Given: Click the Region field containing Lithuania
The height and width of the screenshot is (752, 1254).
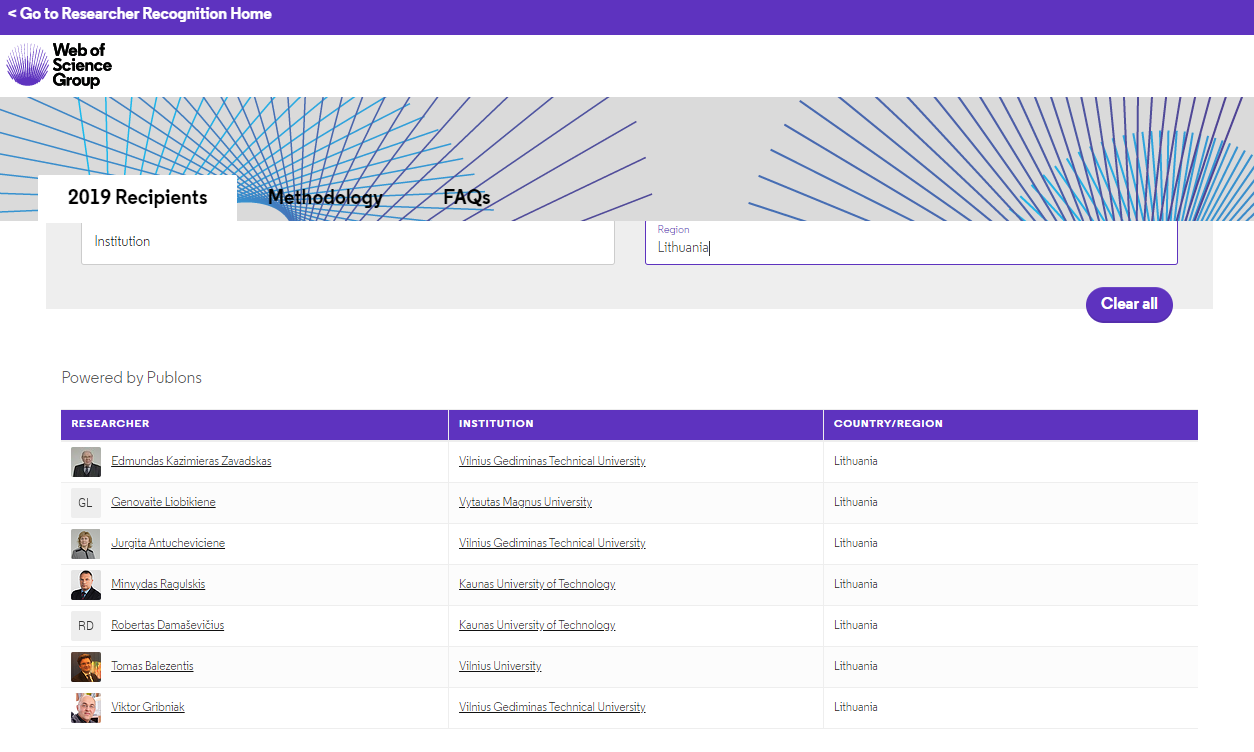Looking at the screenshot, I should click(911, 242).
